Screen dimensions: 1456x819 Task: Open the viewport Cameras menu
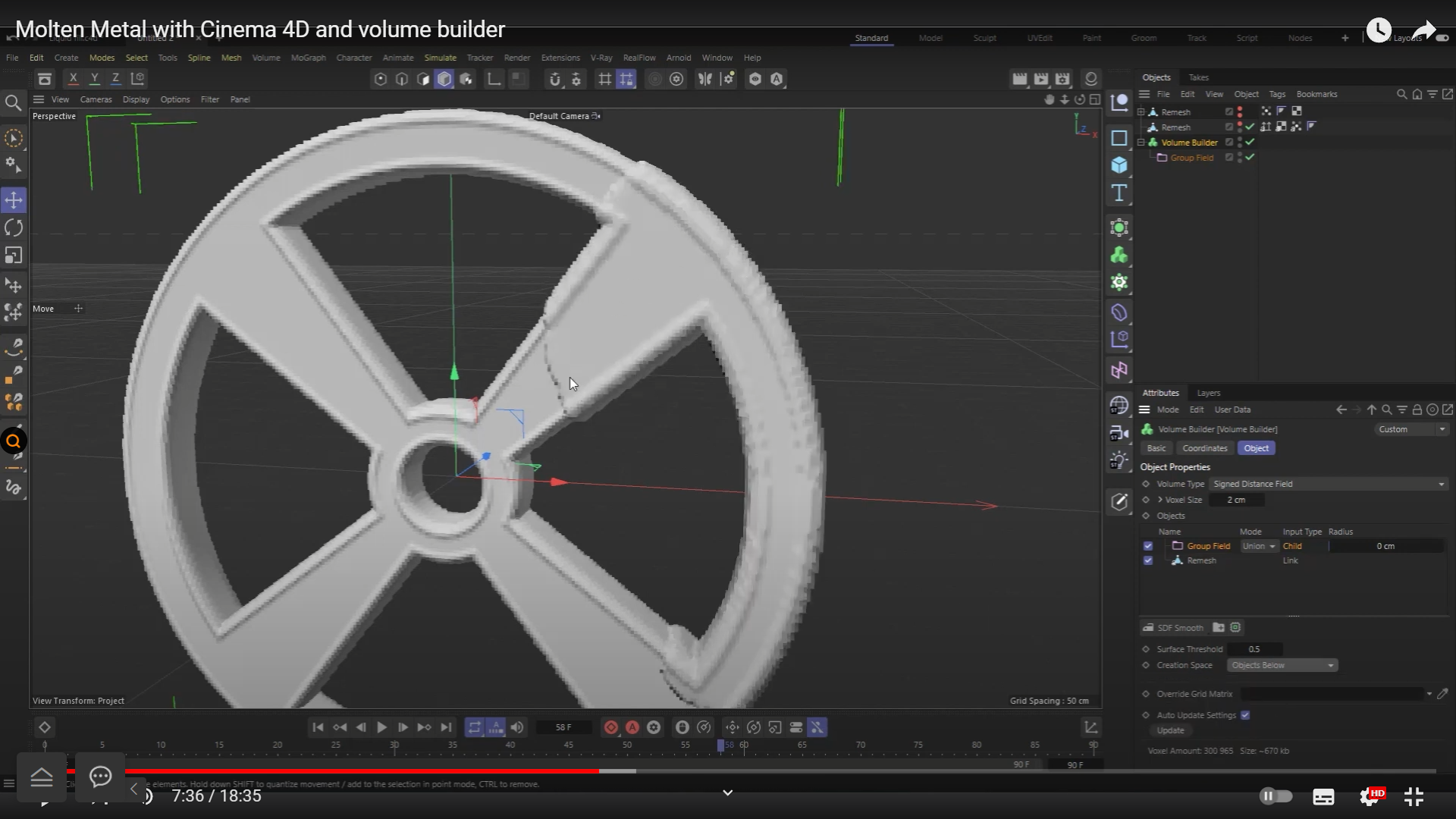tap(96, 99)
